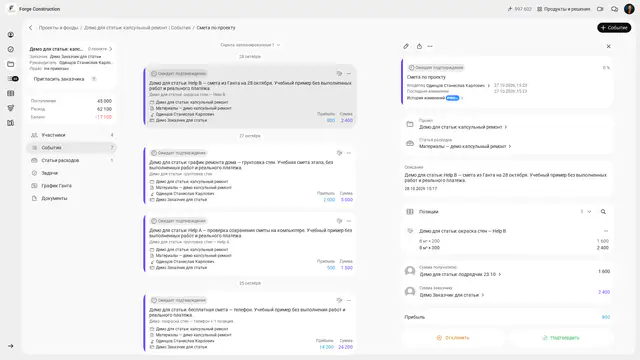Open the table grid icon in left sidebar
The image size is (640, 360).
11,93
